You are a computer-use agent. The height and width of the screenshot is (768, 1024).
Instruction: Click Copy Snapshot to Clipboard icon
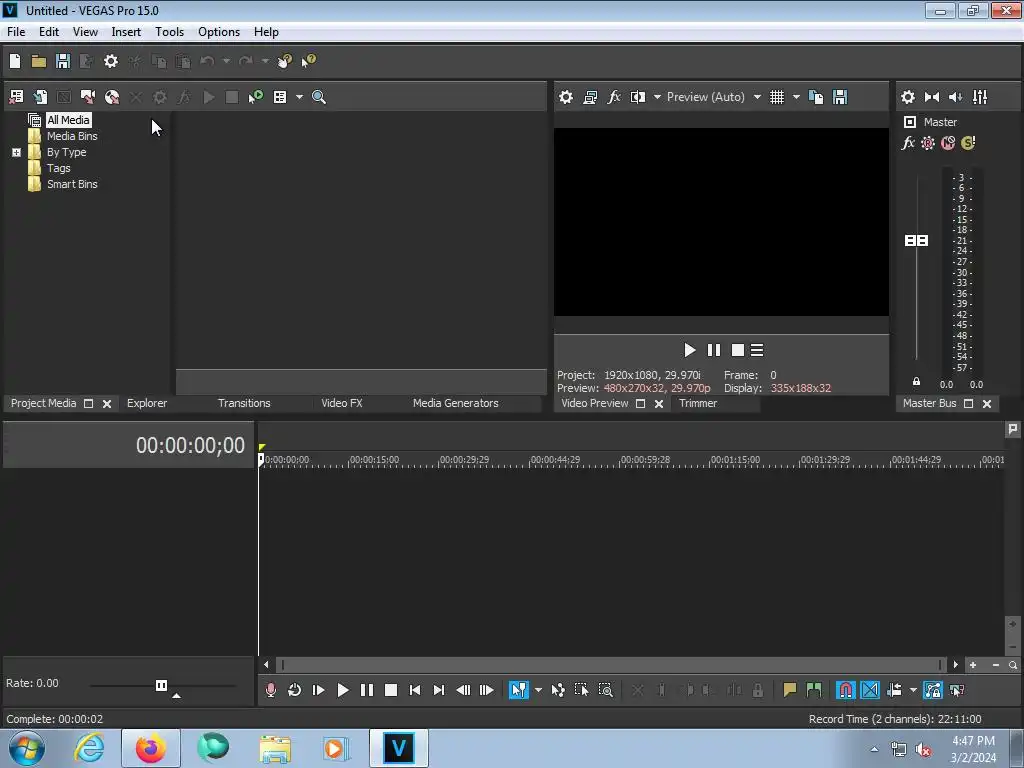(x=816, y=97)
